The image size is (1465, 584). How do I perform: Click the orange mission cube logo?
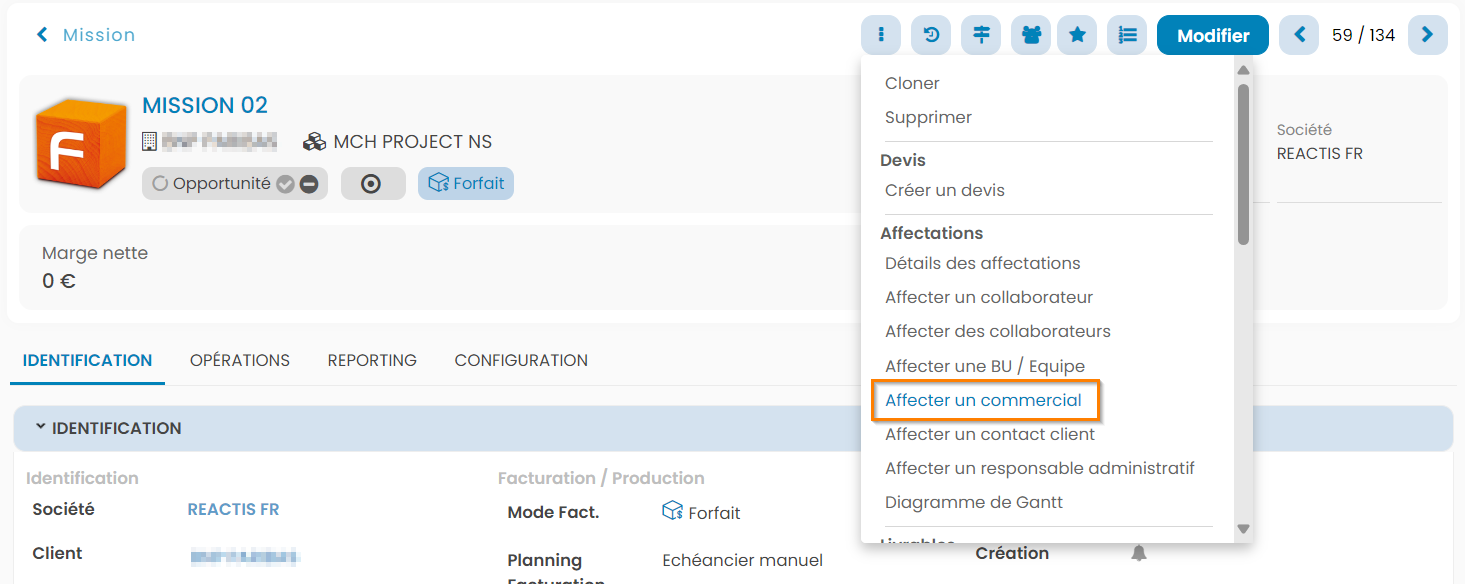tap(79, 146)
